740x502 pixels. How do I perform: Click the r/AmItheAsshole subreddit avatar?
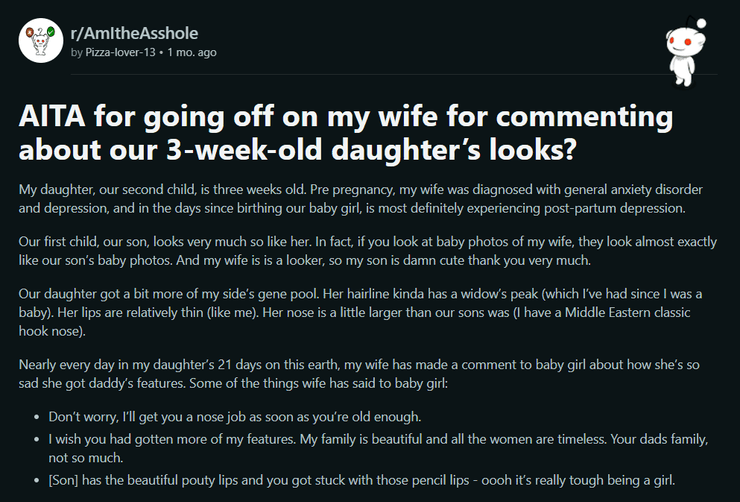[x=40, y=41]
